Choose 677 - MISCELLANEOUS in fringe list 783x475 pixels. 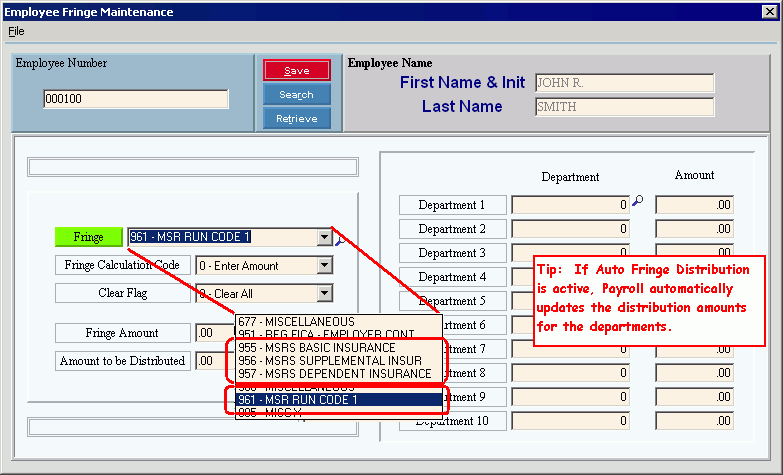point(296,321)
